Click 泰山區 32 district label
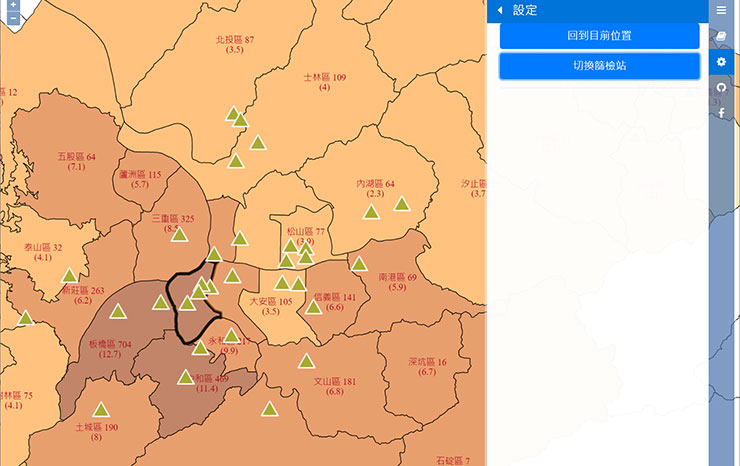Screen dimensions: 740x466 [43, 247]
